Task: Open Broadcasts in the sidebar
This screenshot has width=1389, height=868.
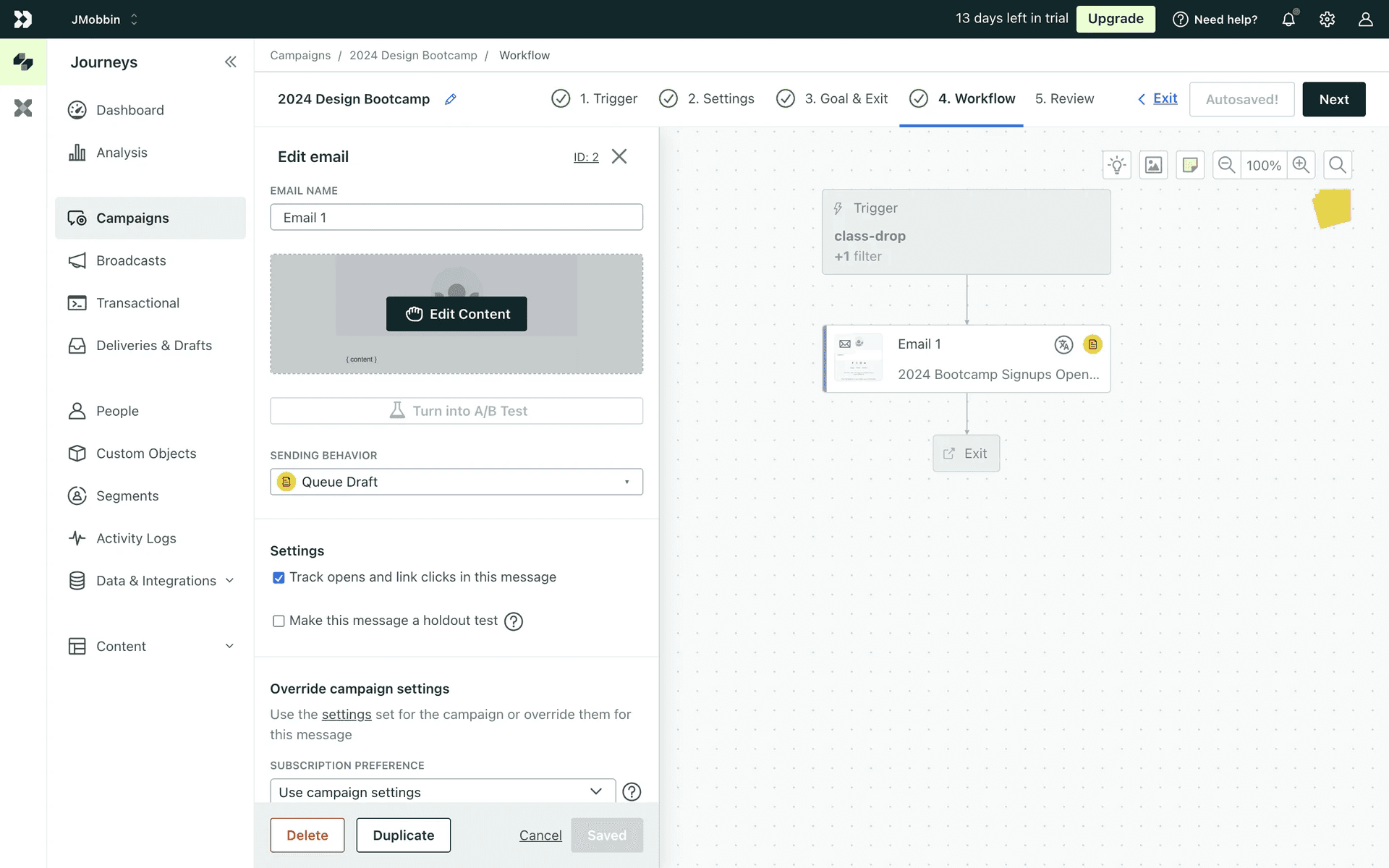Action: 131,260
